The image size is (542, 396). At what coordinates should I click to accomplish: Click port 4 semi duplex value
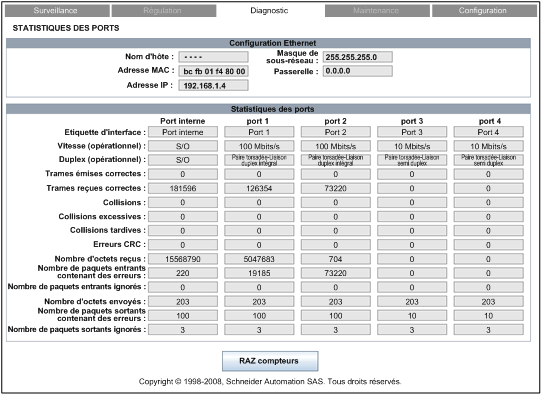(x=488, y=160)
